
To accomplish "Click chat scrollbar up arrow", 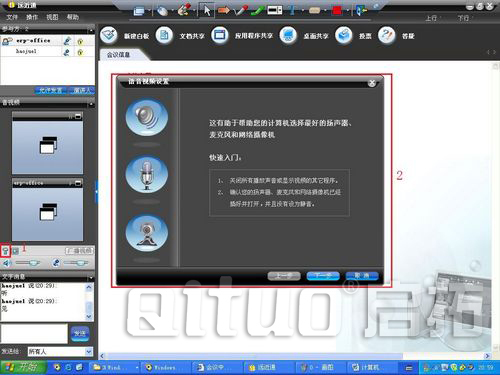I will click(89, 287).
